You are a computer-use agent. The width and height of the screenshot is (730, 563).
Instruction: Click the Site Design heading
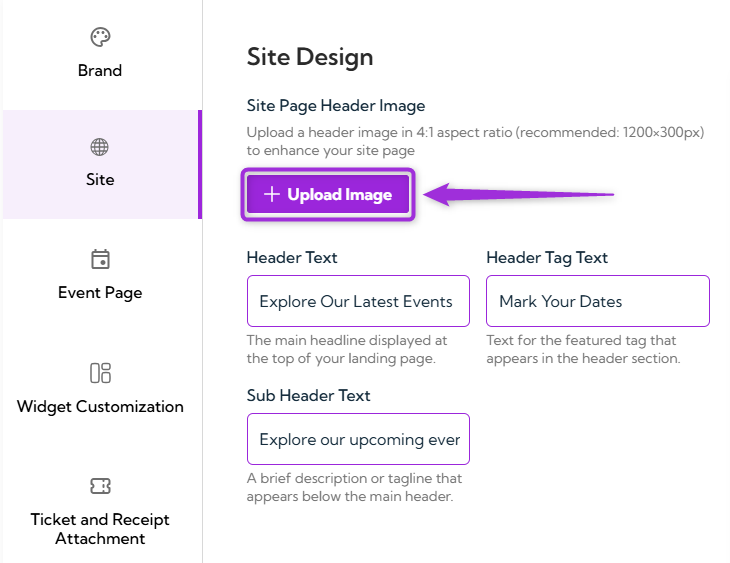click(x=310, y=57)
